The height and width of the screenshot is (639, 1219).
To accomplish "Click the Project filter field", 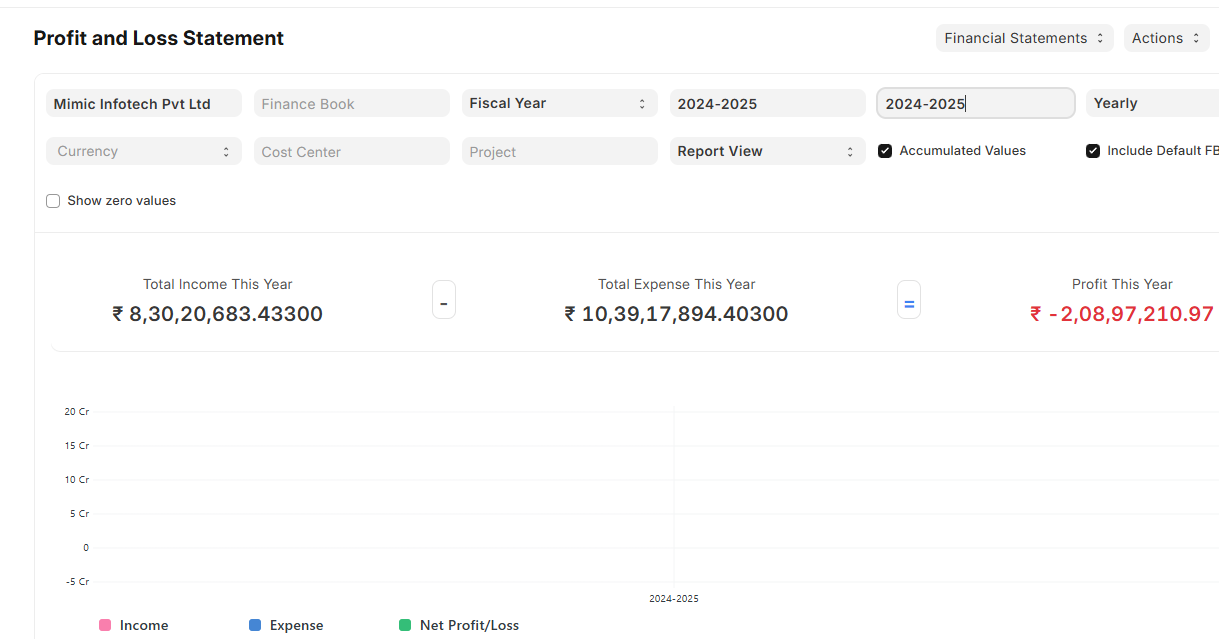I will click(x=559, y=151).
